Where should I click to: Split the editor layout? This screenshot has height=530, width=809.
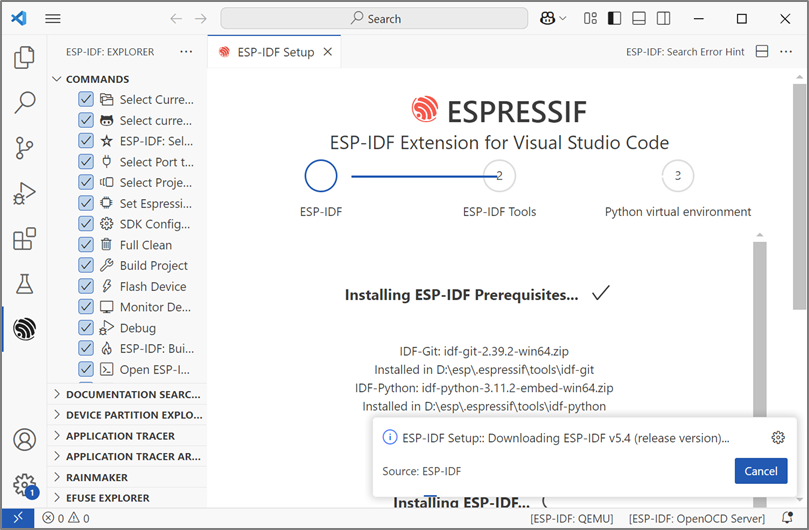click(x=762, y=52)
